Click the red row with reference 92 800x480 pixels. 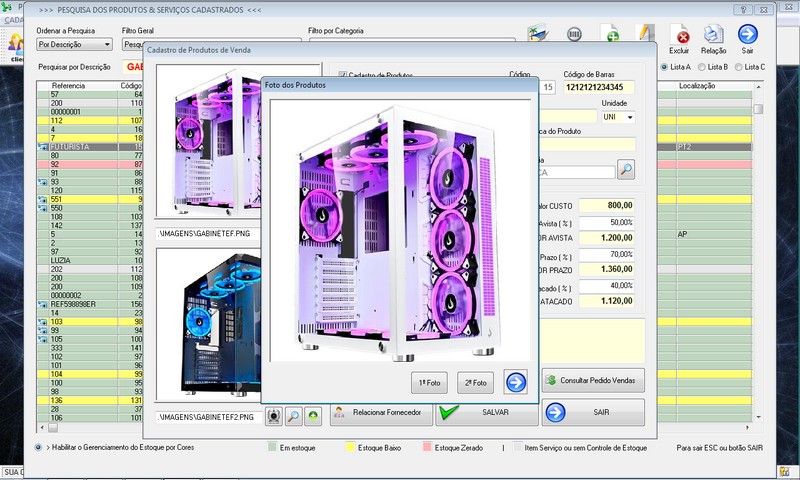click(90, 164)
